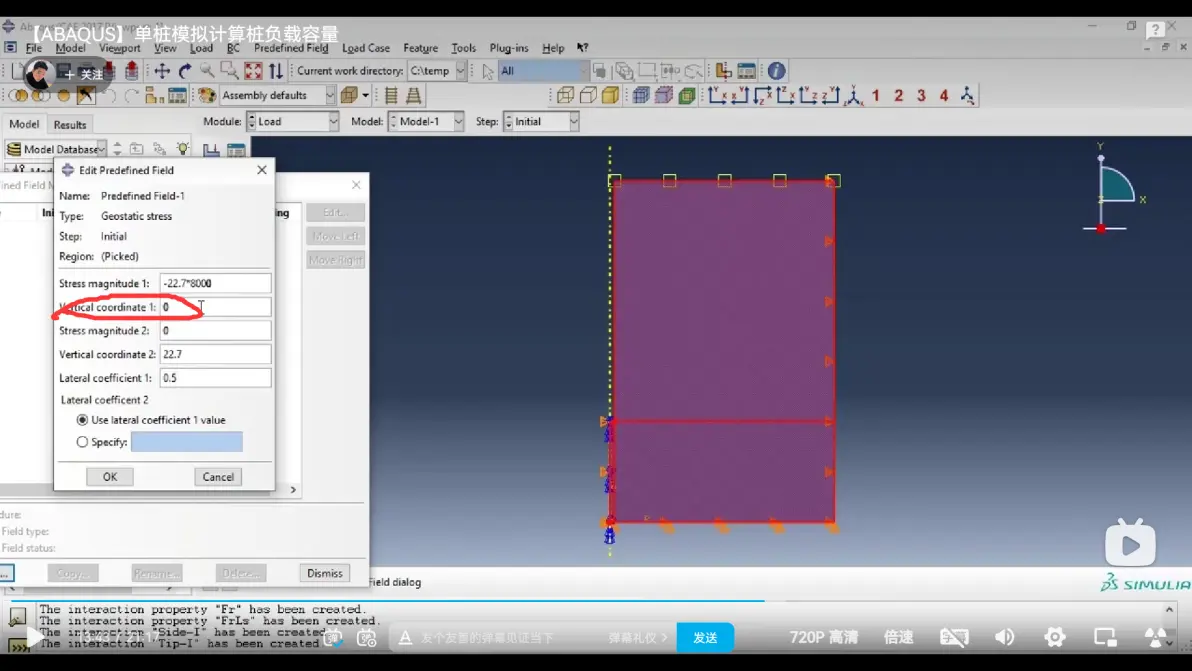
Task: Open the Tools menu
Action: click(463, 48)
